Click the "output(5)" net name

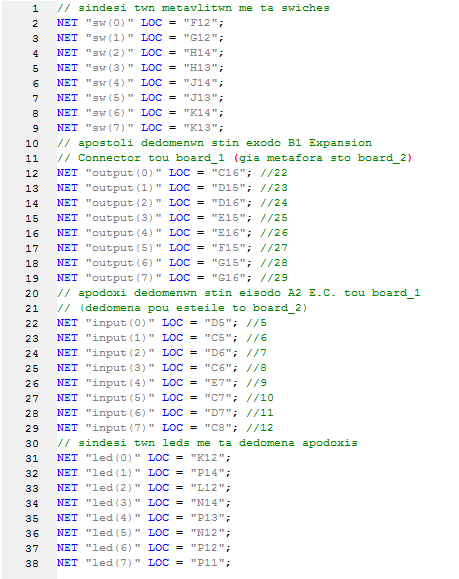coord(123,248)
